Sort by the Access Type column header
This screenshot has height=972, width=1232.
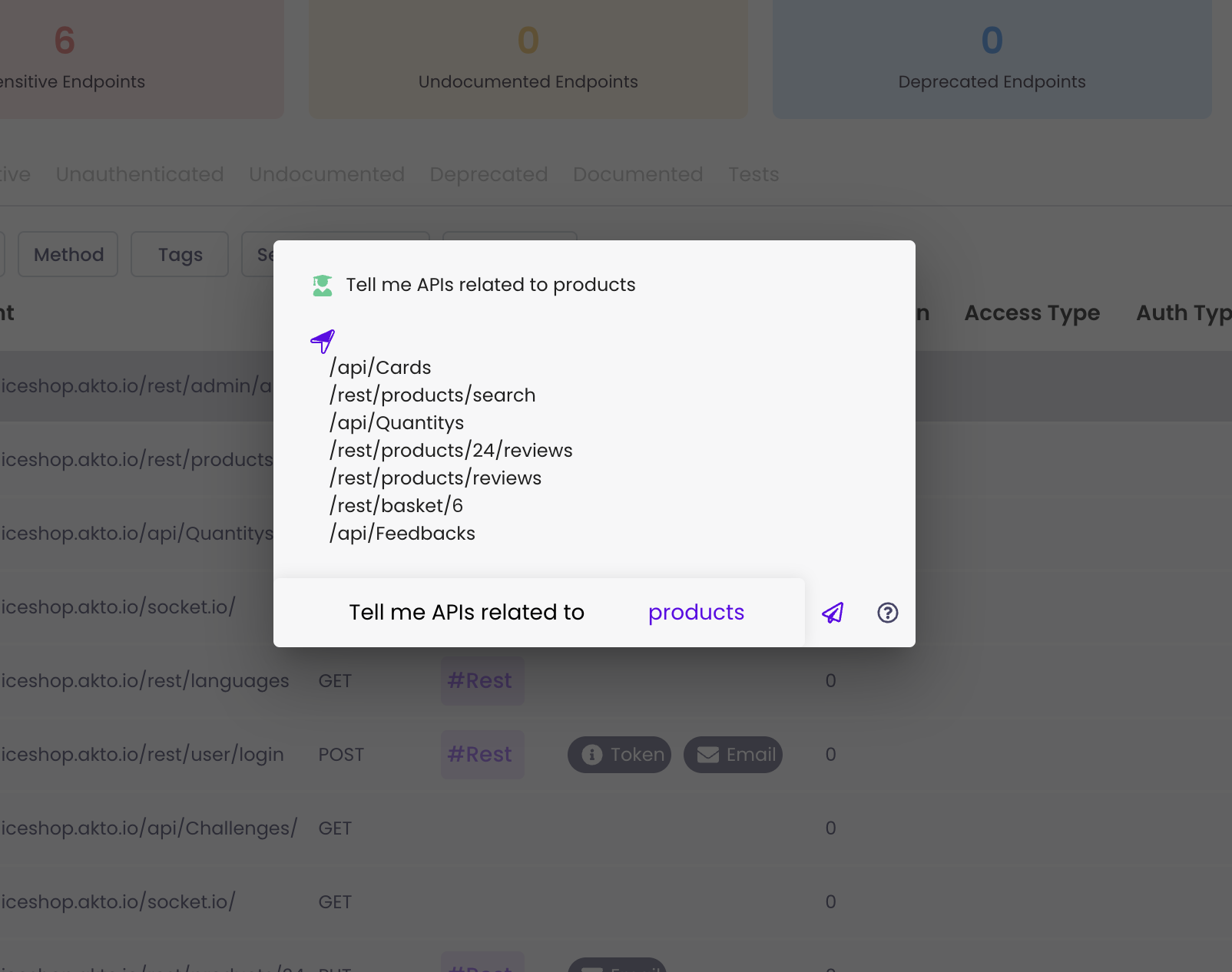[x=1032, y=313]
